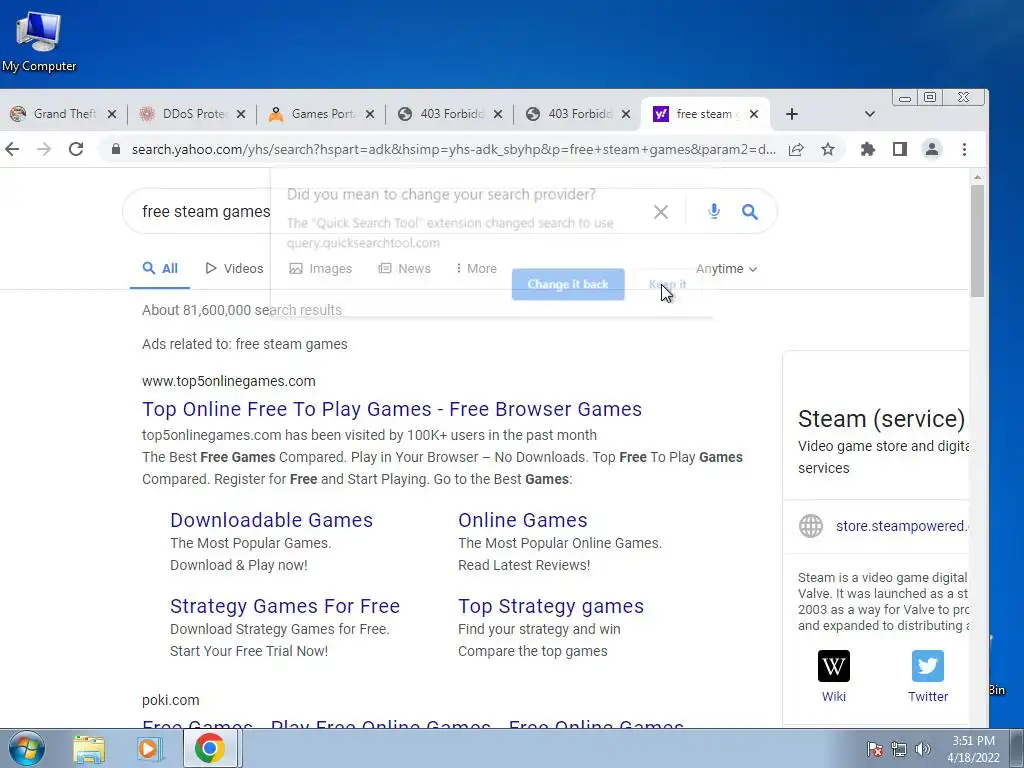Open Windows Explorer from the taskbar
The width and height of the screenshot is (1024, 768).
pos(89,748)
